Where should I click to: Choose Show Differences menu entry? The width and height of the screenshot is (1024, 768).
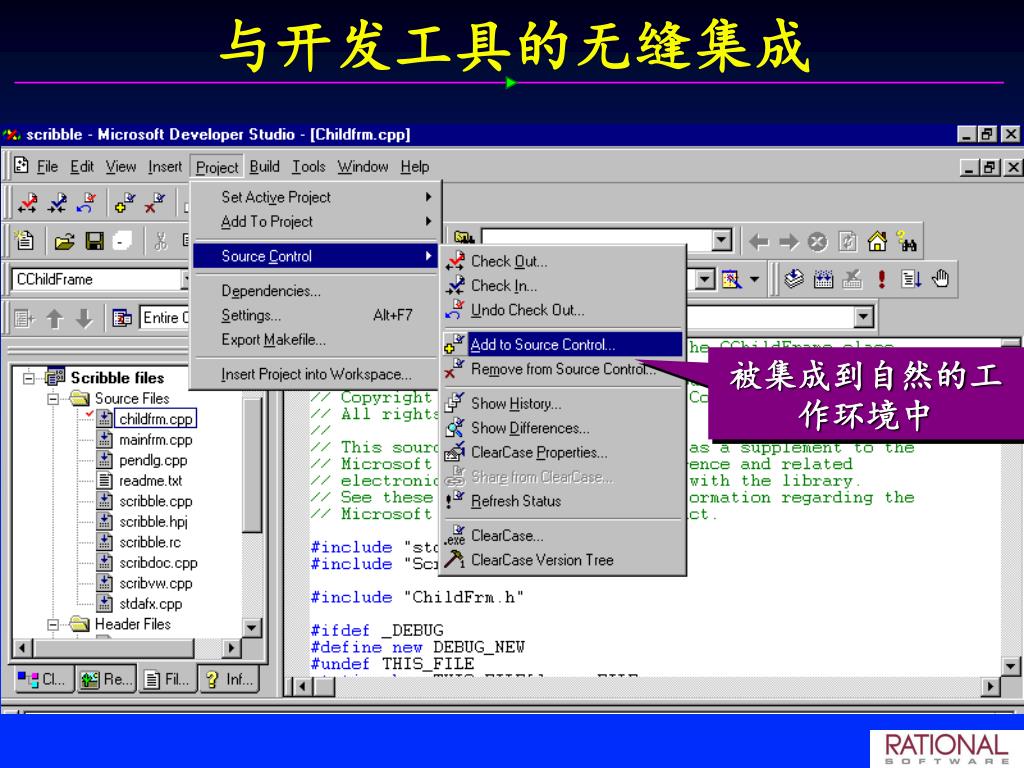[x=562, y=428]
